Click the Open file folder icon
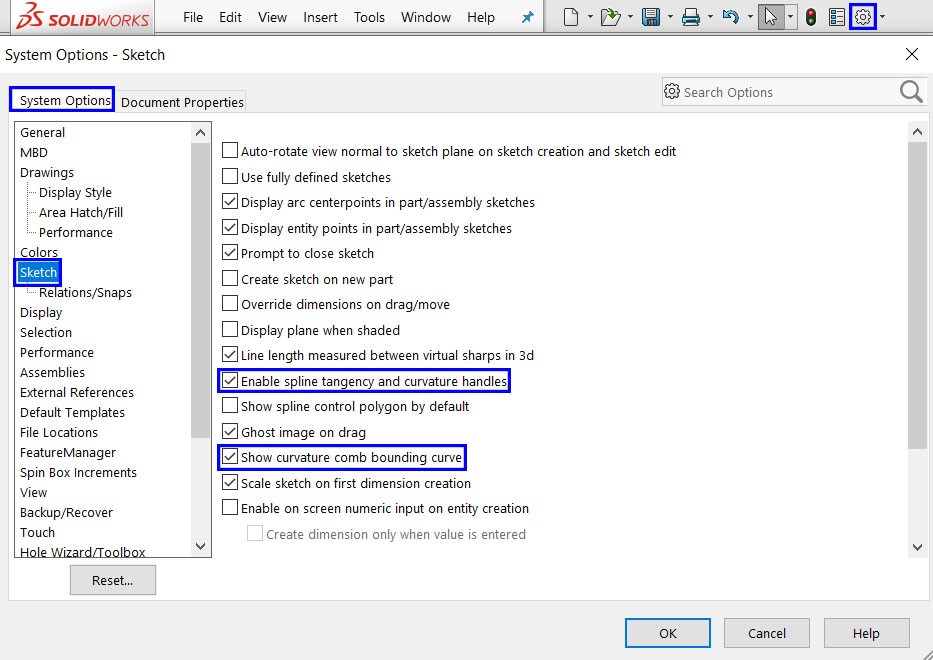933x660 pixels. click(x=610, y=17)
